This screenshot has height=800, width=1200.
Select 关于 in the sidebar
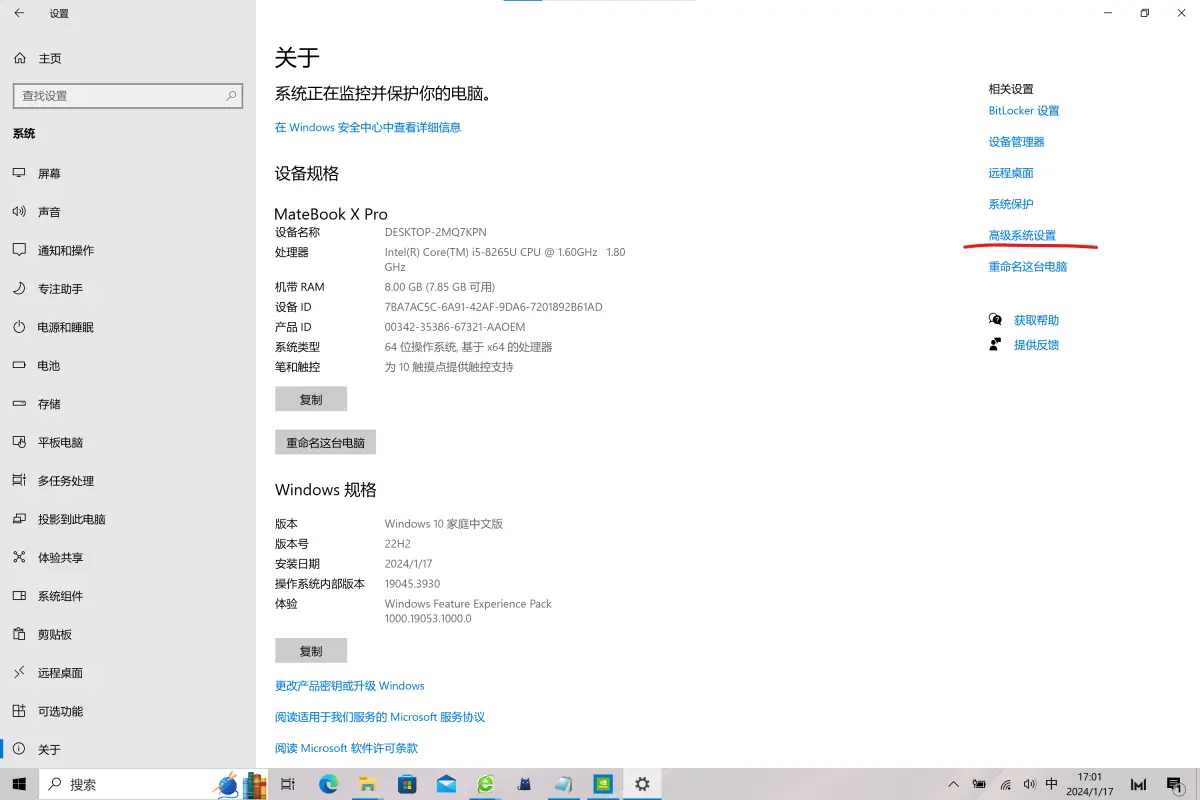click(x=128, y=749)
